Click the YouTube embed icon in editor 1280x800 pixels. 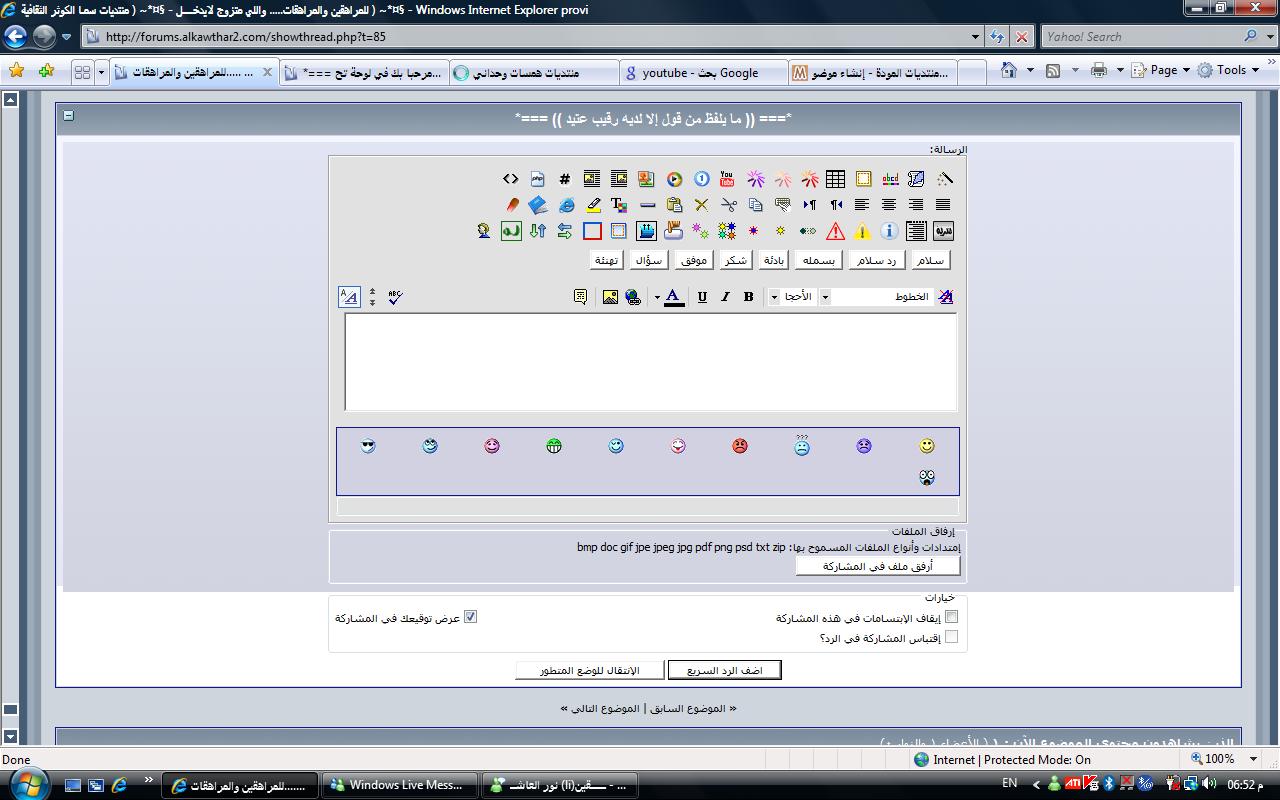(727, 179)
